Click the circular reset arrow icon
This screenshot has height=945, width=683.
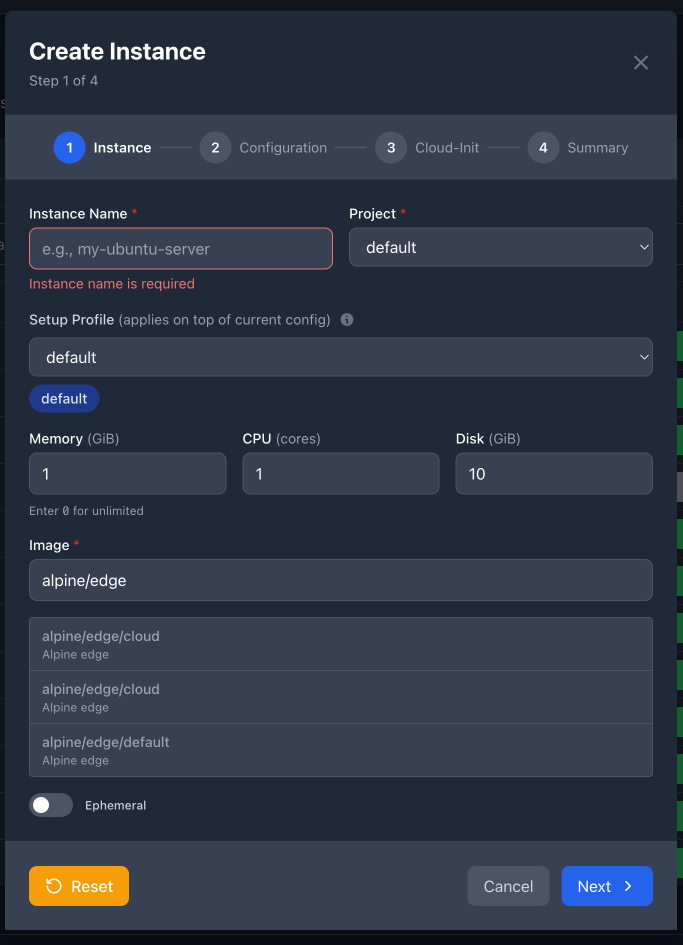tap(54, 886)
